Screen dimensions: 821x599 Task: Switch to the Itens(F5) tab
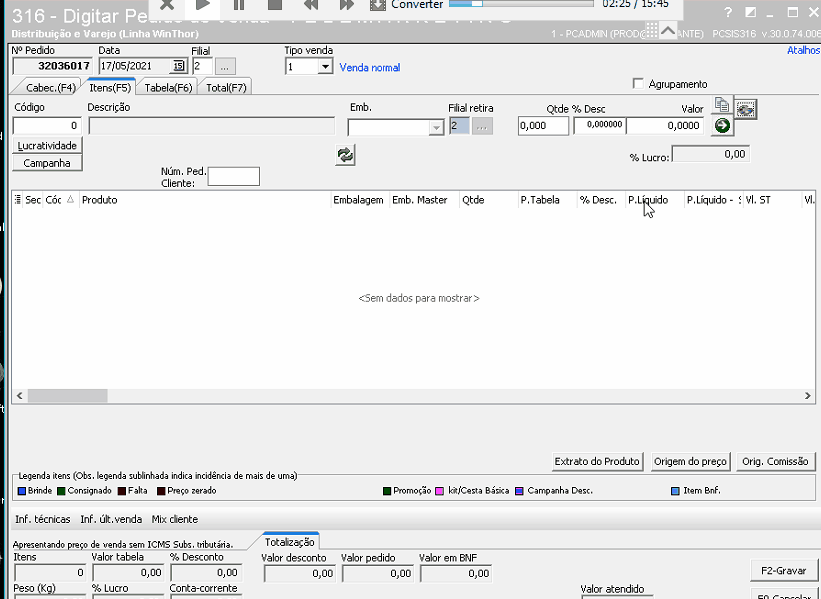[110, 87]
